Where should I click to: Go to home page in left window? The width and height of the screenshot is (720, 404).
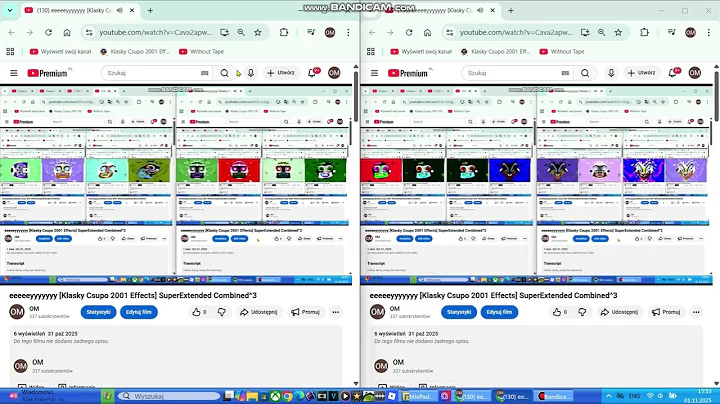[x=67, y=32]
